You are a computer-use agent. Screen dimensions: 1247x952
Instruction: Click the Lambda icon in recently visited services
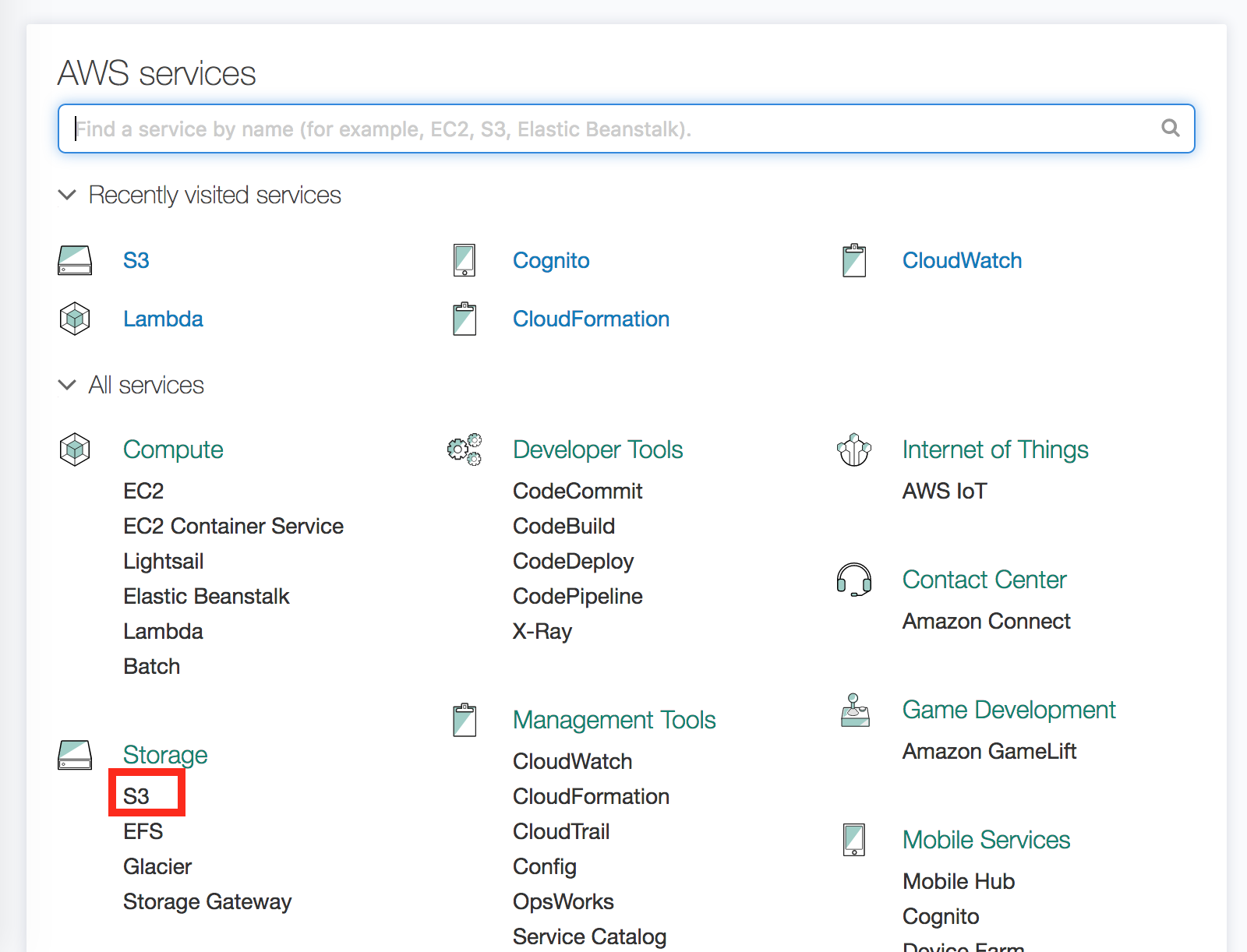coord(75,319)
